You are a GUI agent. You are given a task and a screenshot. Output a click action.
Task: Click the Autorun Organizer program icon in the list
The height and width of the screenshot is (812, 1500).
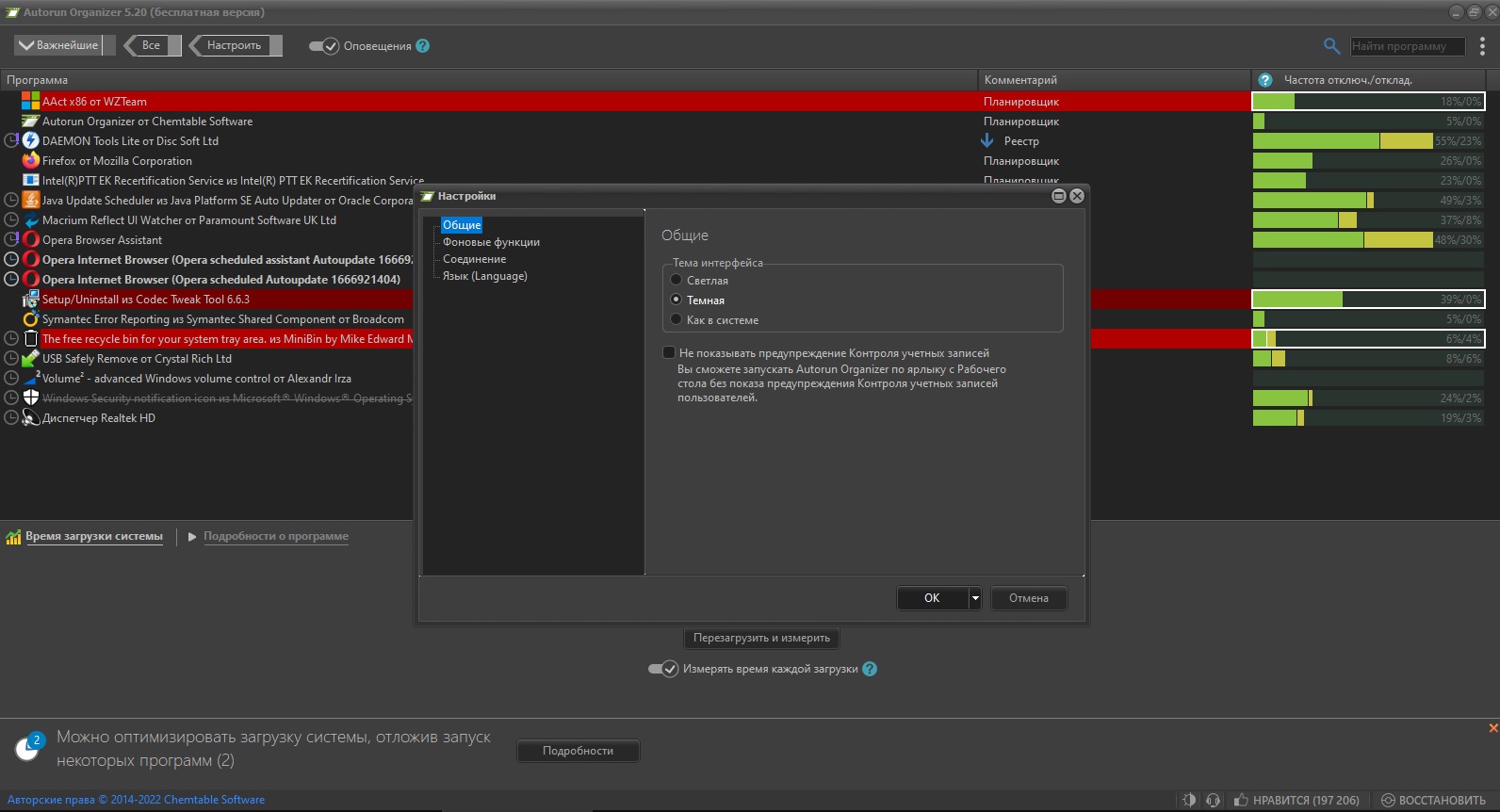pos(30,121)
